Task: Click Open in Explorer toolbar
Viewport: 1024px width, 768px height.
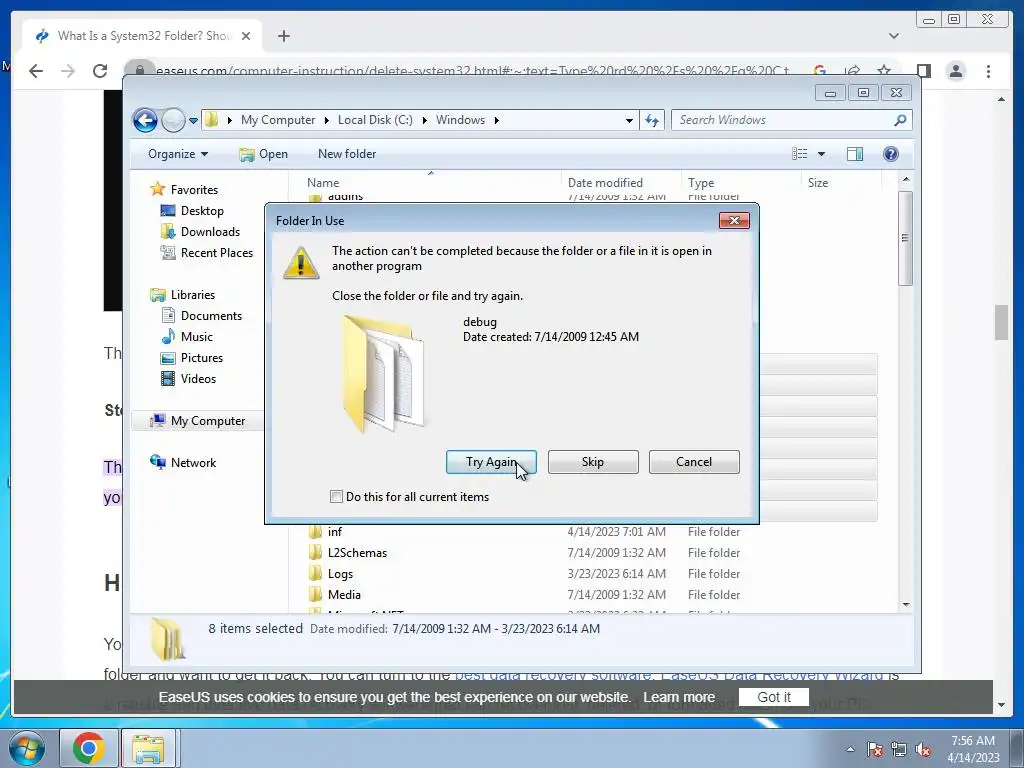Action: 263,154
